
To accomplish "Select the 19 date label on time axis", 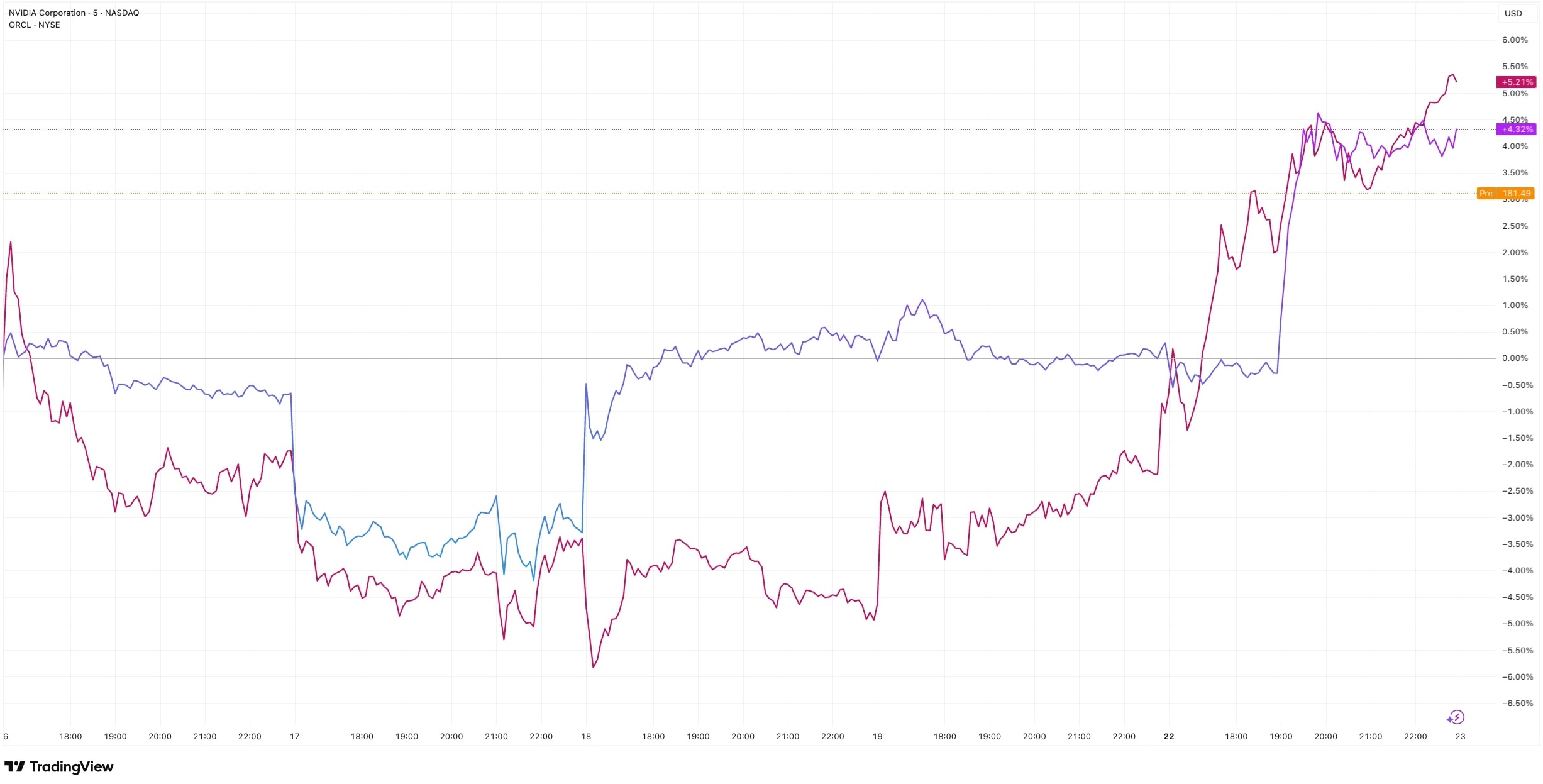I will 878,736.
